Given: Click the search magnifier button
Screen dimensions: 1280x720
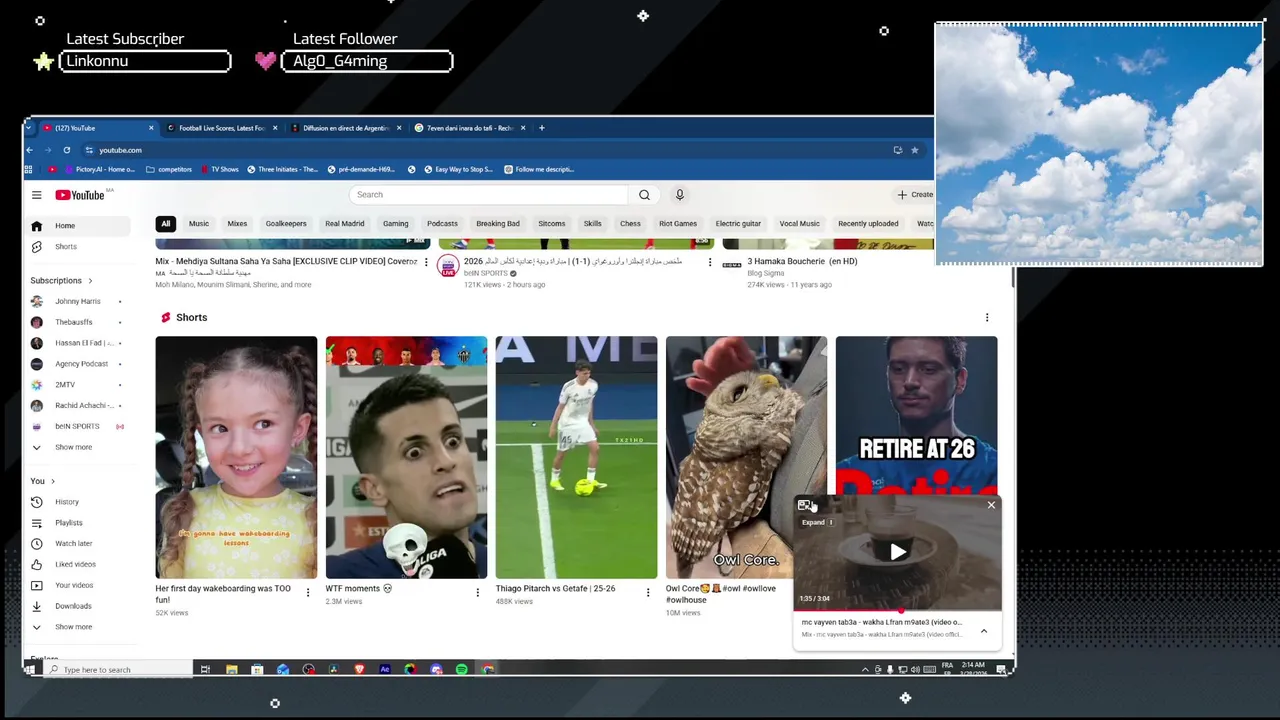Looking at the screenshot, I should 644,195.
